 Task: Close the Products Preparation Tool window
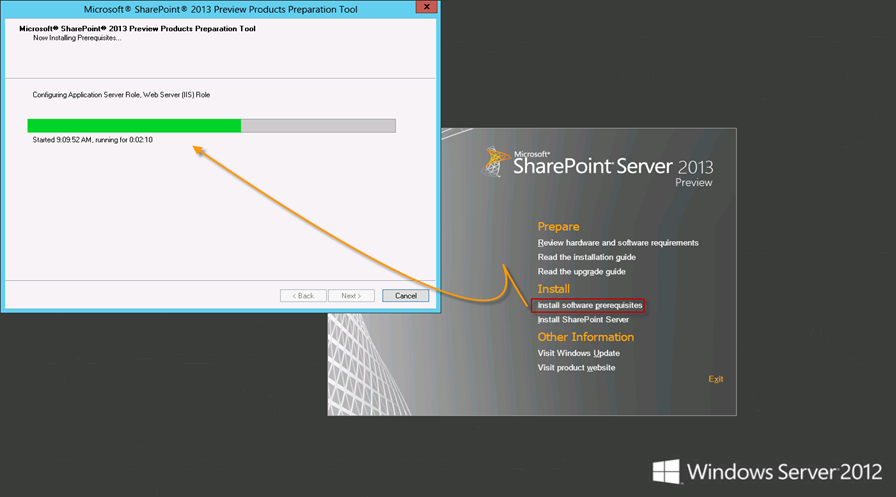tap(426, 7)
